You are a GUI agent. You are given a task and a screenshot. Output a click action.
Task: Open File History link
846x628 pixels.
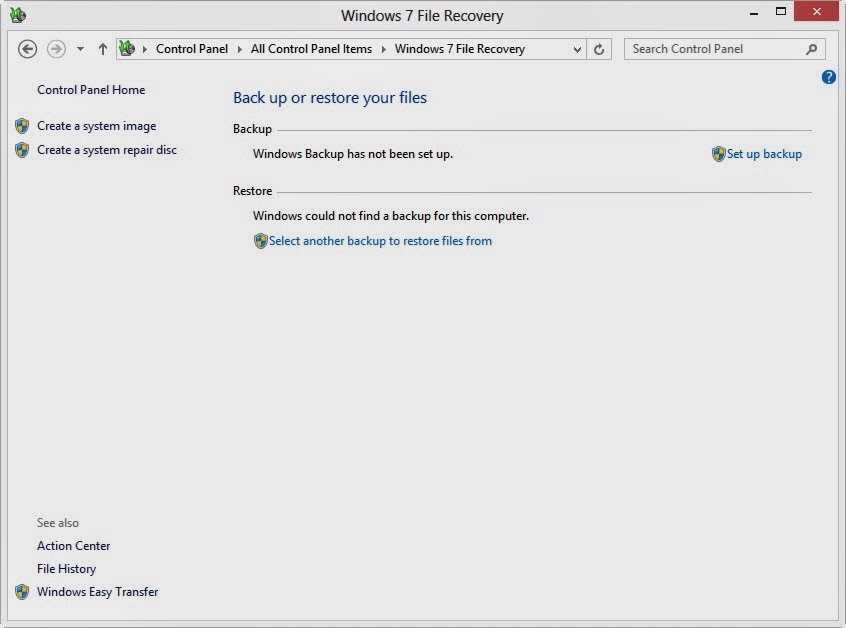click(x=66, y=569)
